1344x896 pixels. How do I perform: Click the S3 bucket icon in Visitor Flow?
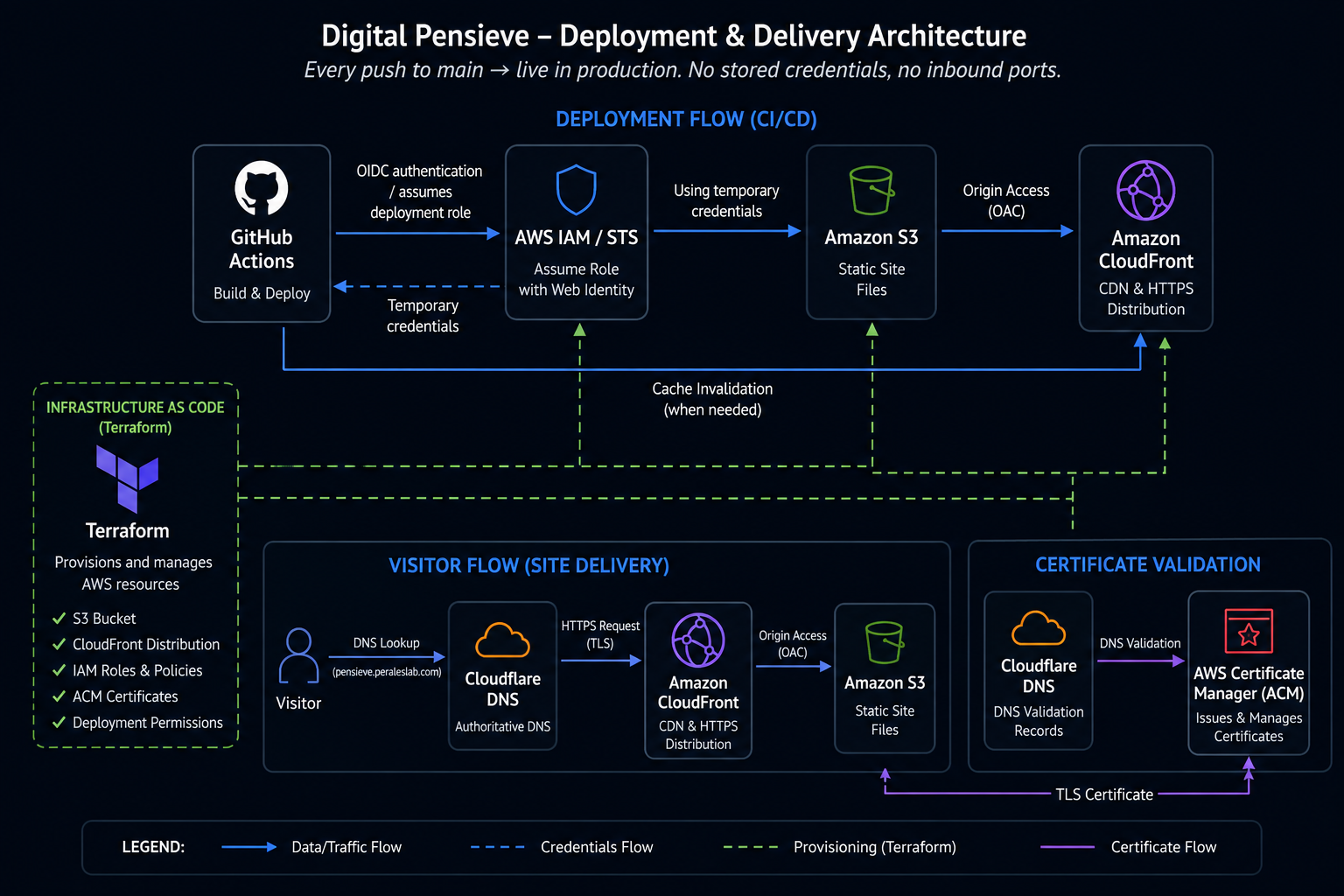pyautogui.click(x=884, y=642)
